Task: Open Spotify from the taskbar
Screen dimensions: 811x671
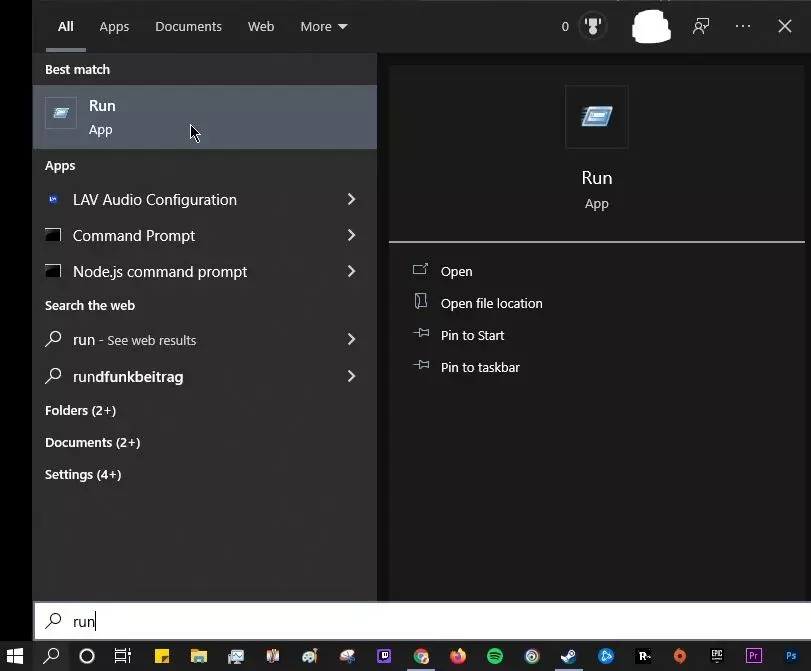Action: tap(495, 657)
